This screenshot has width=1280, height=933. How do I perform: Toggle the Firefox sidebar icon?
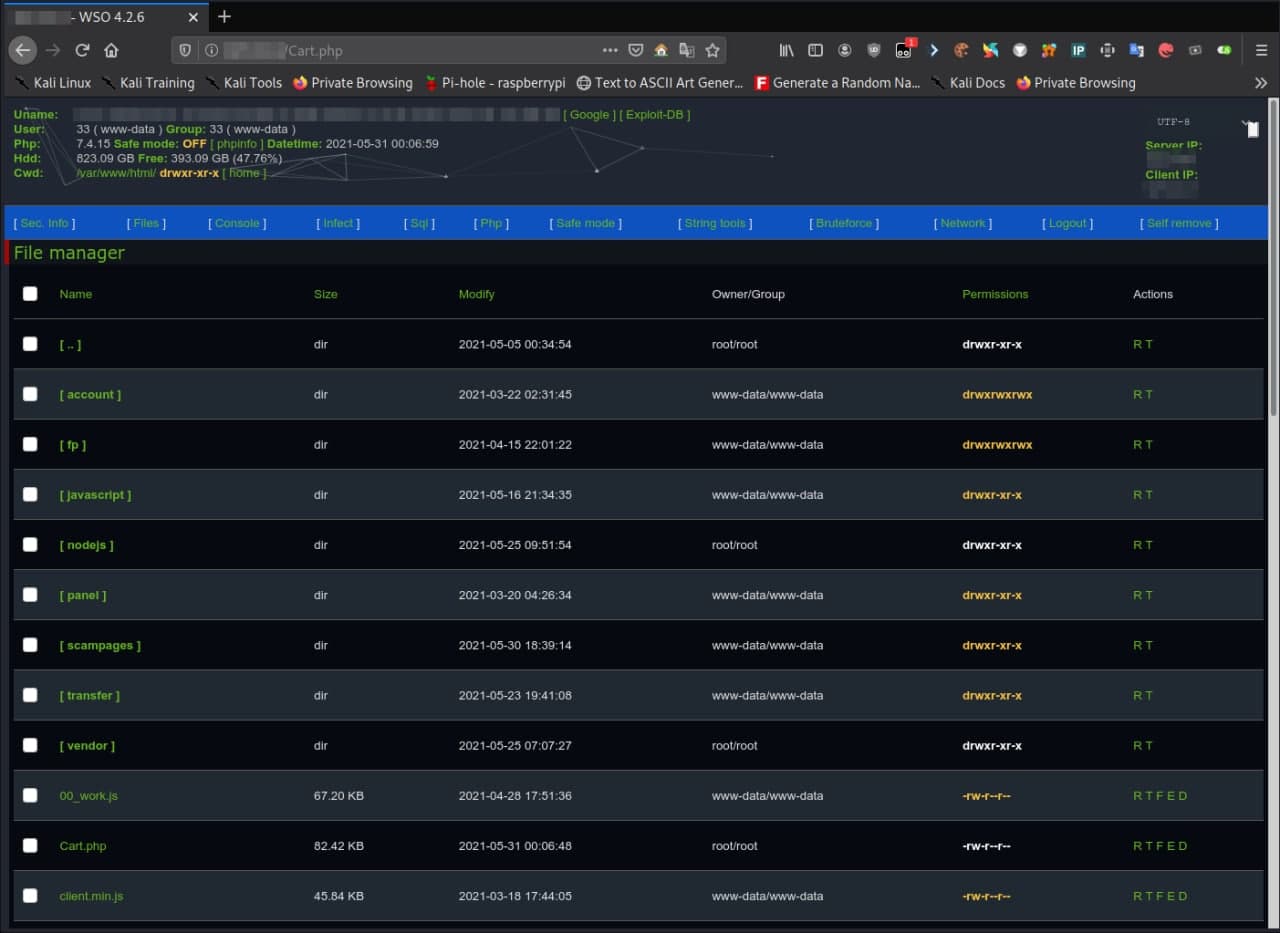[x=815, y=50]
